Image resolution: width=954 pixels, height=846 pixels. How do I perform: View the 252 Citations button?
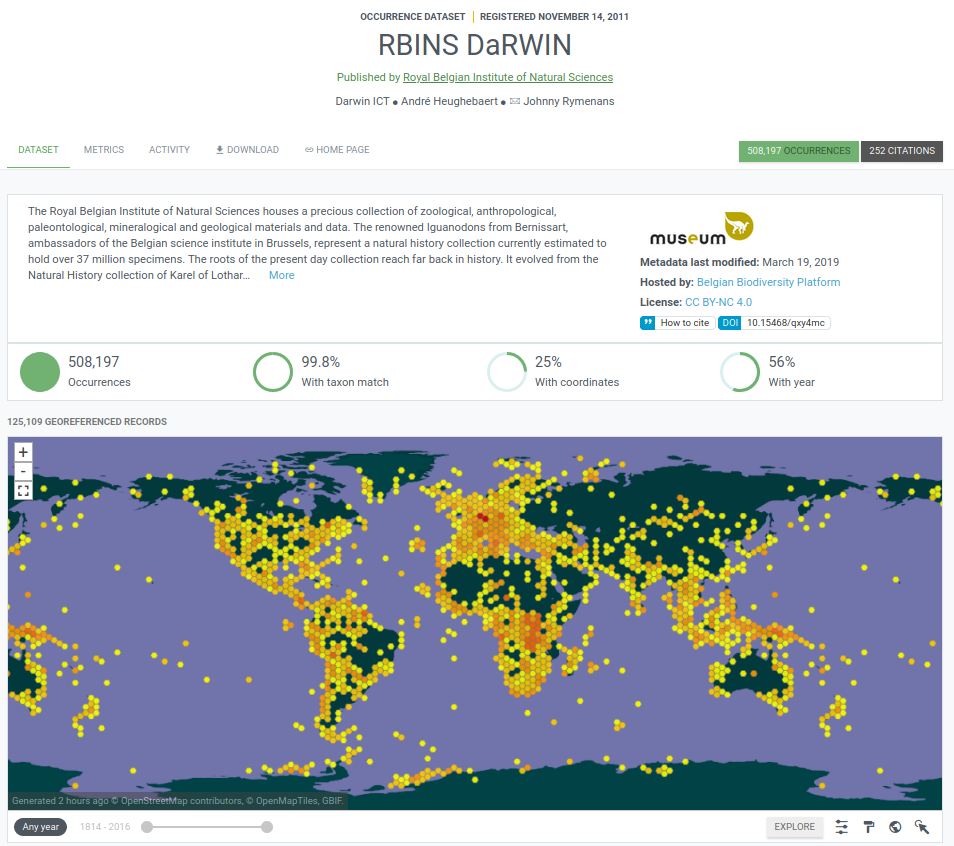(x=901, y=151)
